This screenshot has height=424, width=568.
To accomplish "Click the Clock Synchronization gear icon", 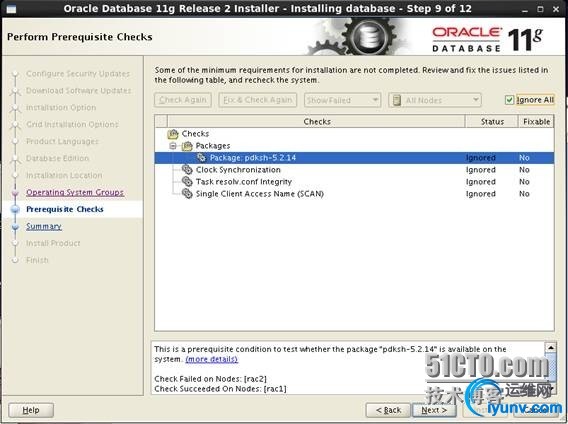I will (187, 170).
